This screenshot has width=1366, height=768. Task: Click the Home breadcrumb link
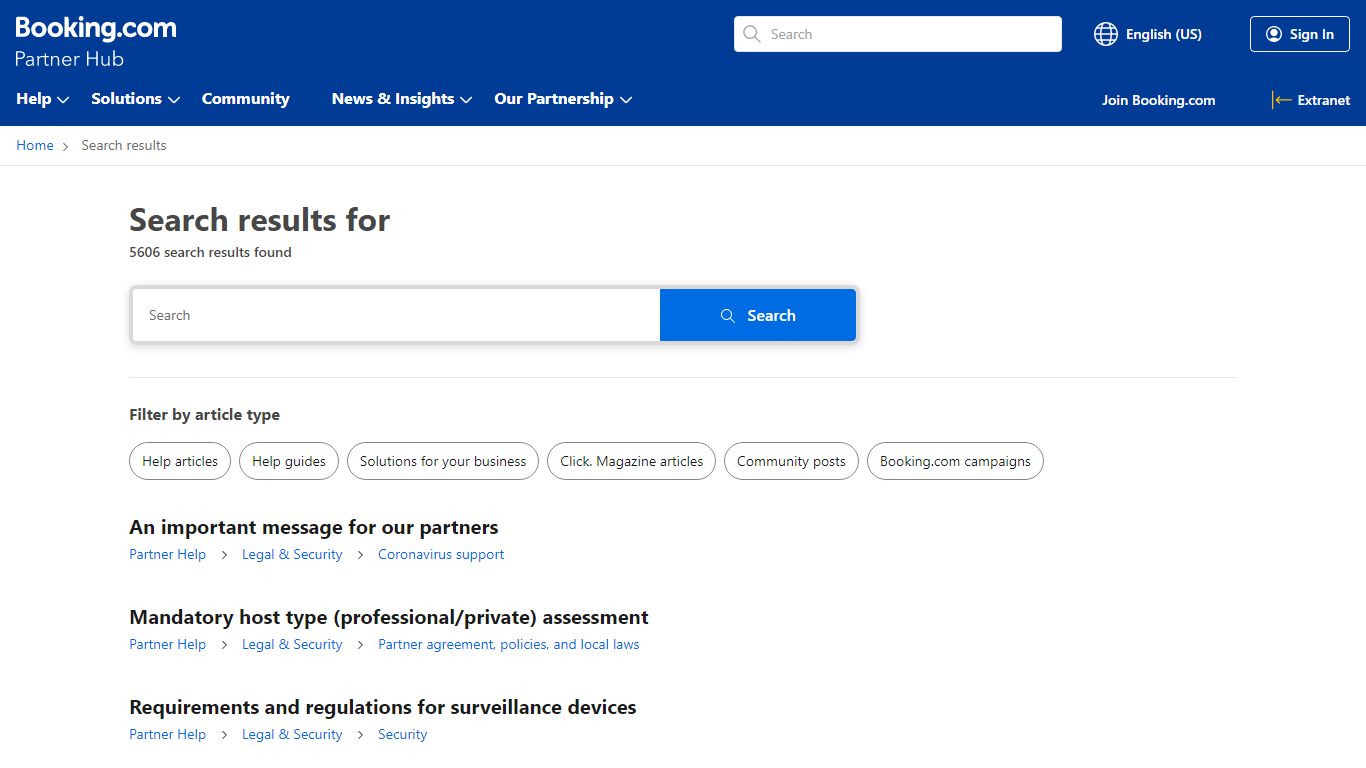(35, 145)
